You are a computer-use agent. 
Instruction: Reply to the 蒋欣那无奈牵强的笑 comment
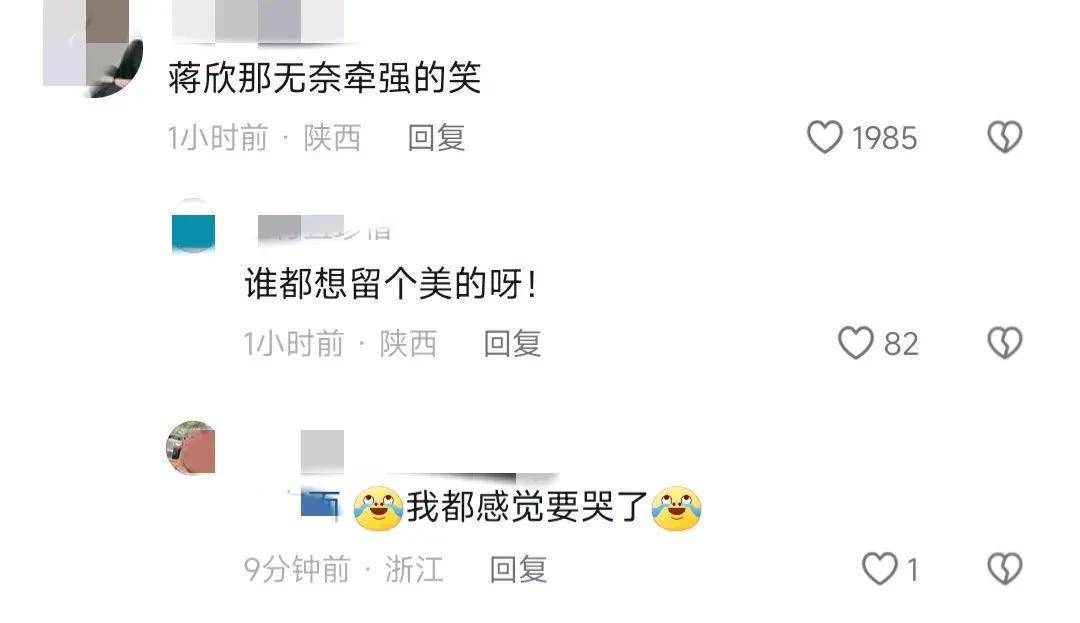click(x=437, y=138)
